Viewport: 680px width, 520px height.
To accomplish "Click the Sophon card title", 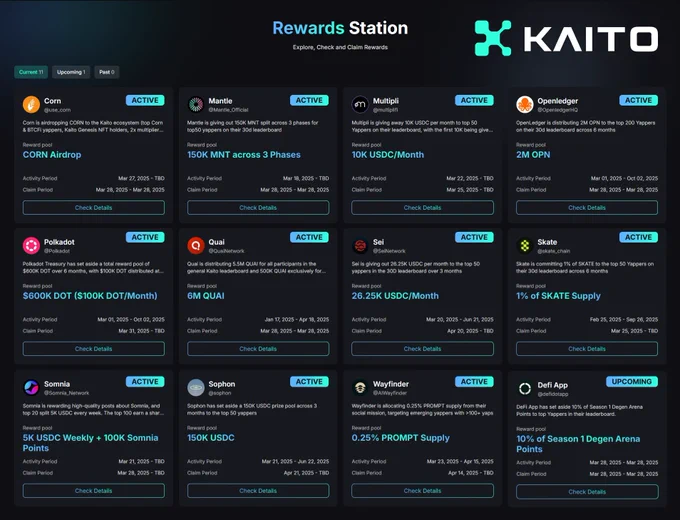I will 222,384.
